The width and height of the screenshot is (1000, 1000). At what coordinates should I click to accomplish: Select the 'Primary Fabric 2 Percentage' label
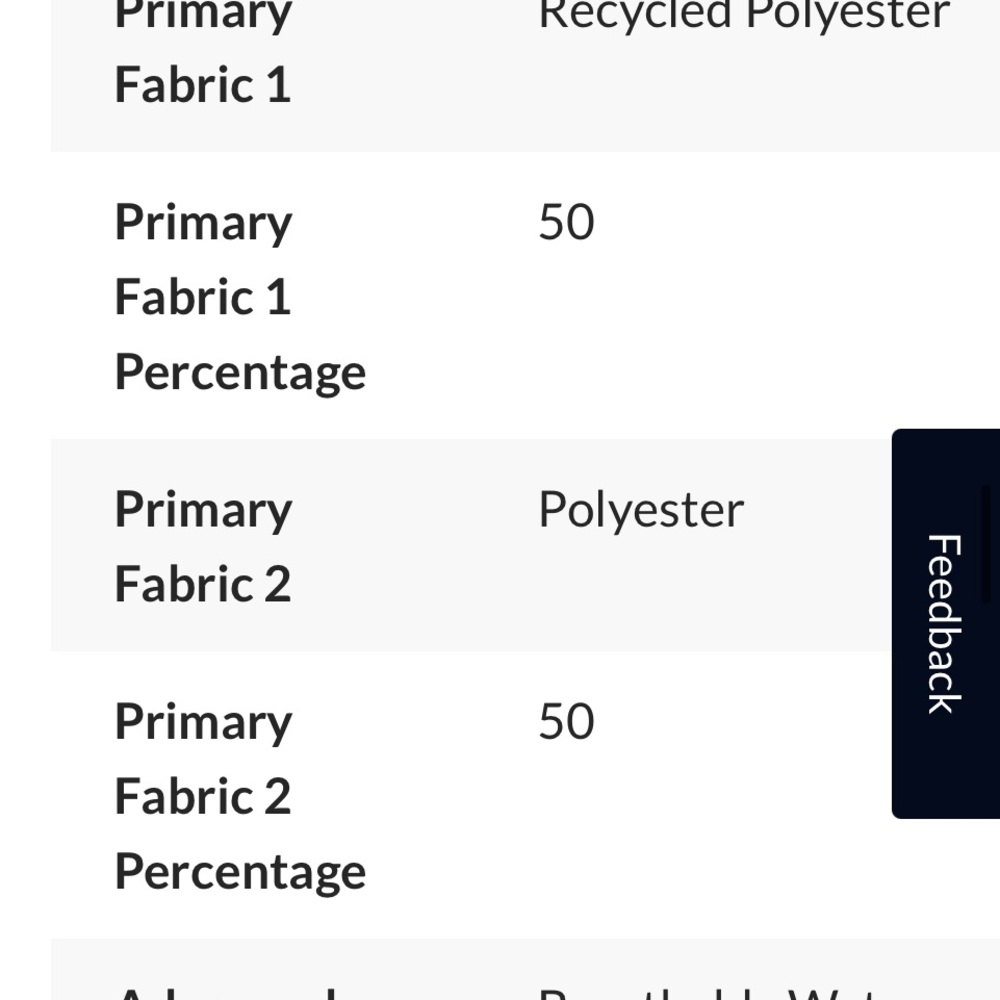coord(240,797)
